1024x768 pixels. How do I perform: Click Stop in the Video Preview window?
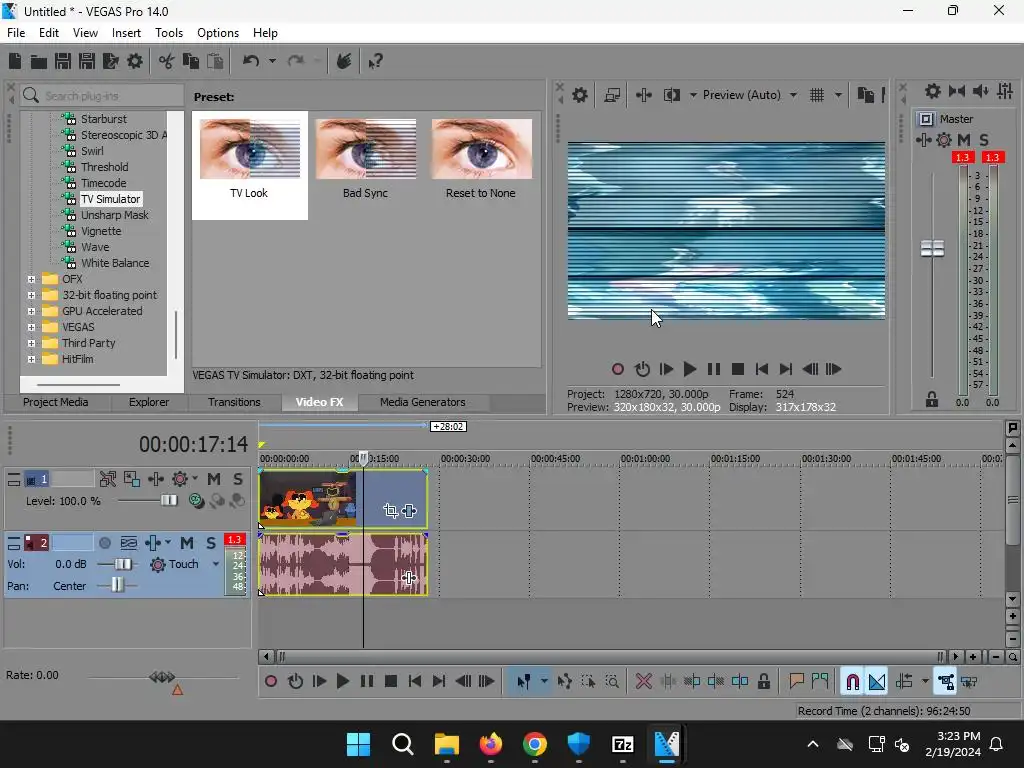(737, 369)
